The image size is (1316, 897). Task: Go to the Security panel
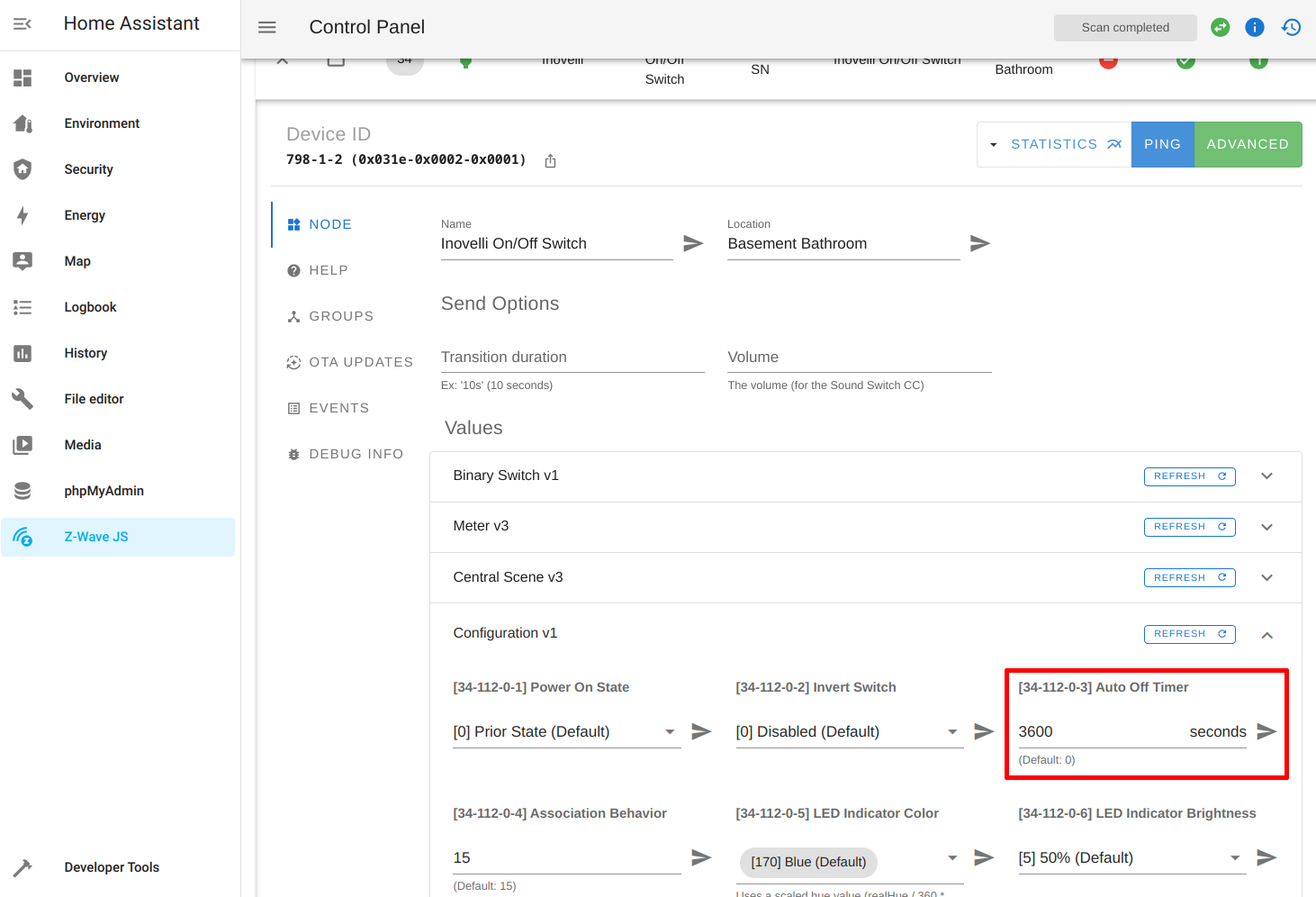click(118, 169)
